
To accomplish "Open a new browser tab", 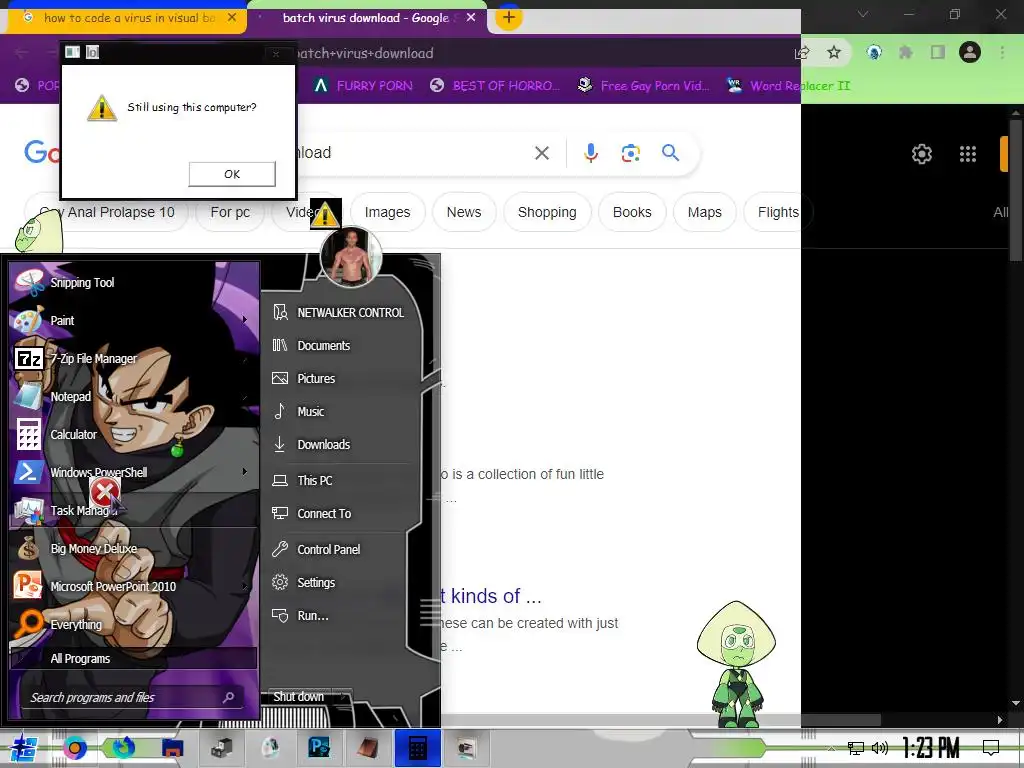I will coord(509,18).
